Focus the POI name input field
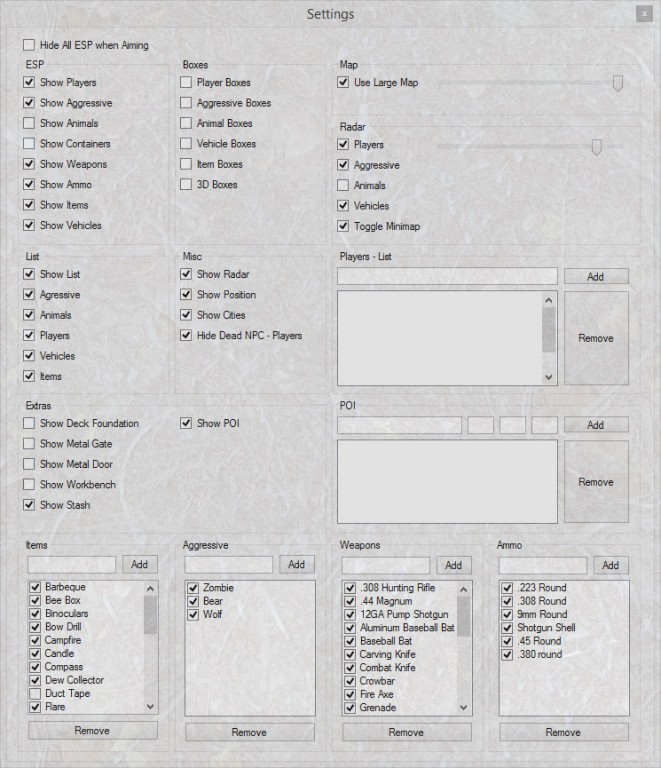Viewport: 661px width, 768px height. (x=400, y=425)
